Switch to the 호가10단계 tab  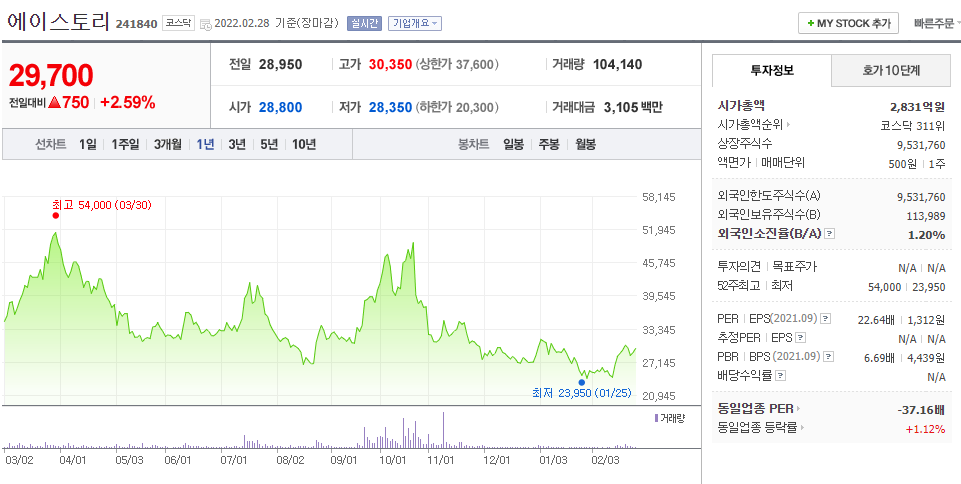coord(890,70)
